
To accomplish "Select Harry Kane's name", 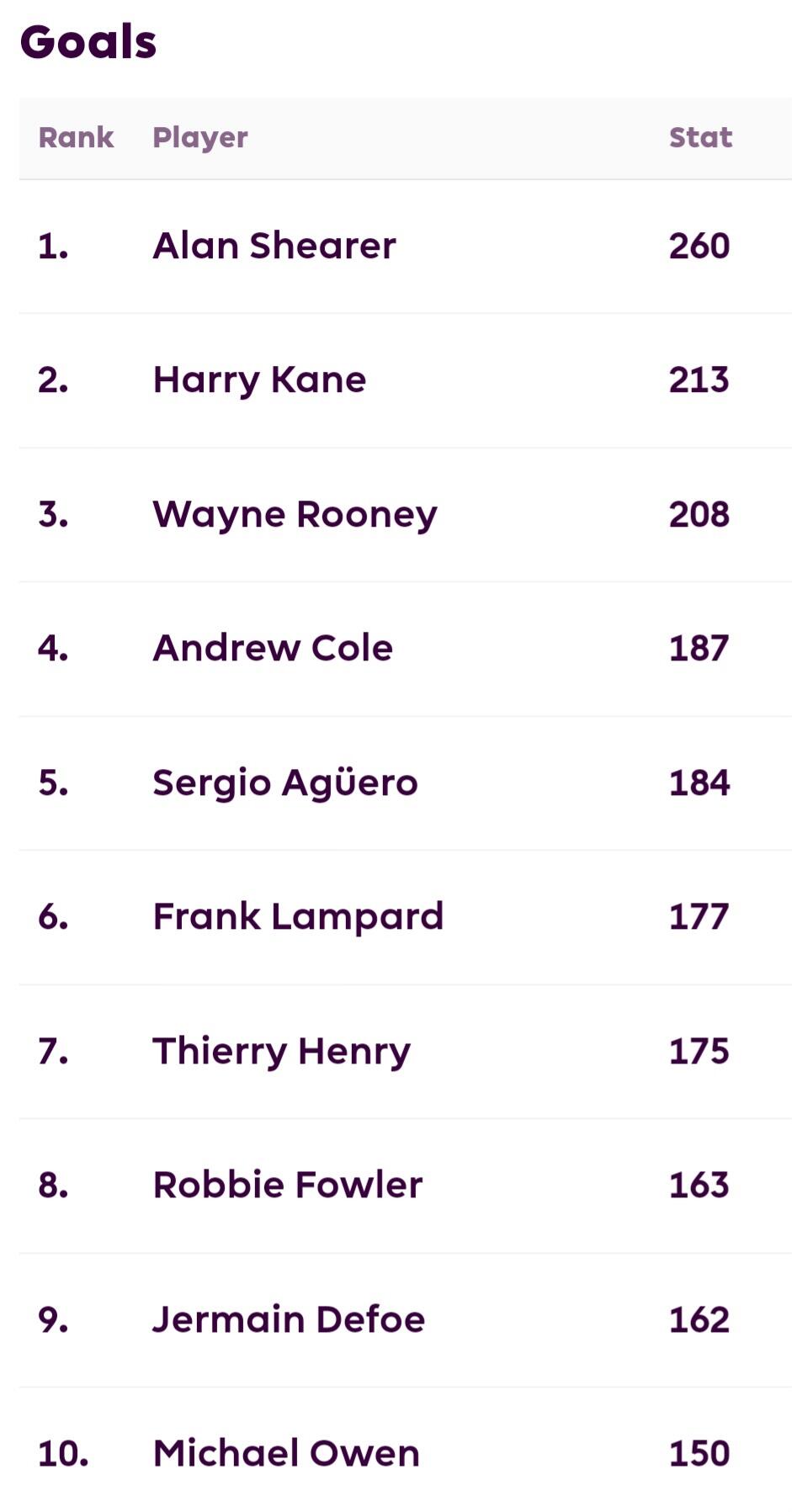I will (x=259, y=379).
